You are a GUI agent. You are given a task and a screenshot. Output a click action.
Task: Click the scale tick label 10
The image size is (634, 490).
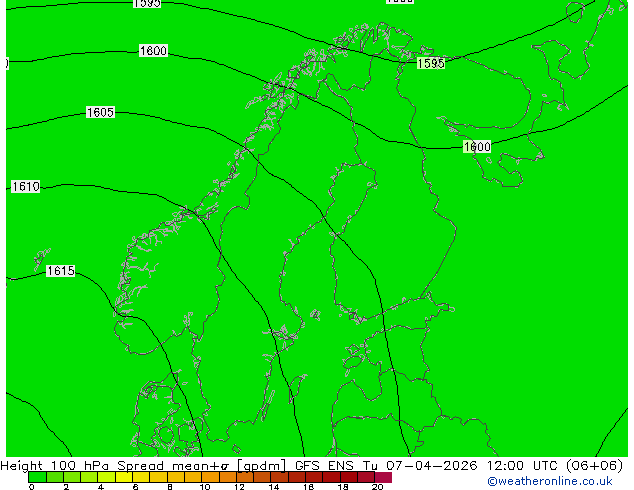(205, 487)
